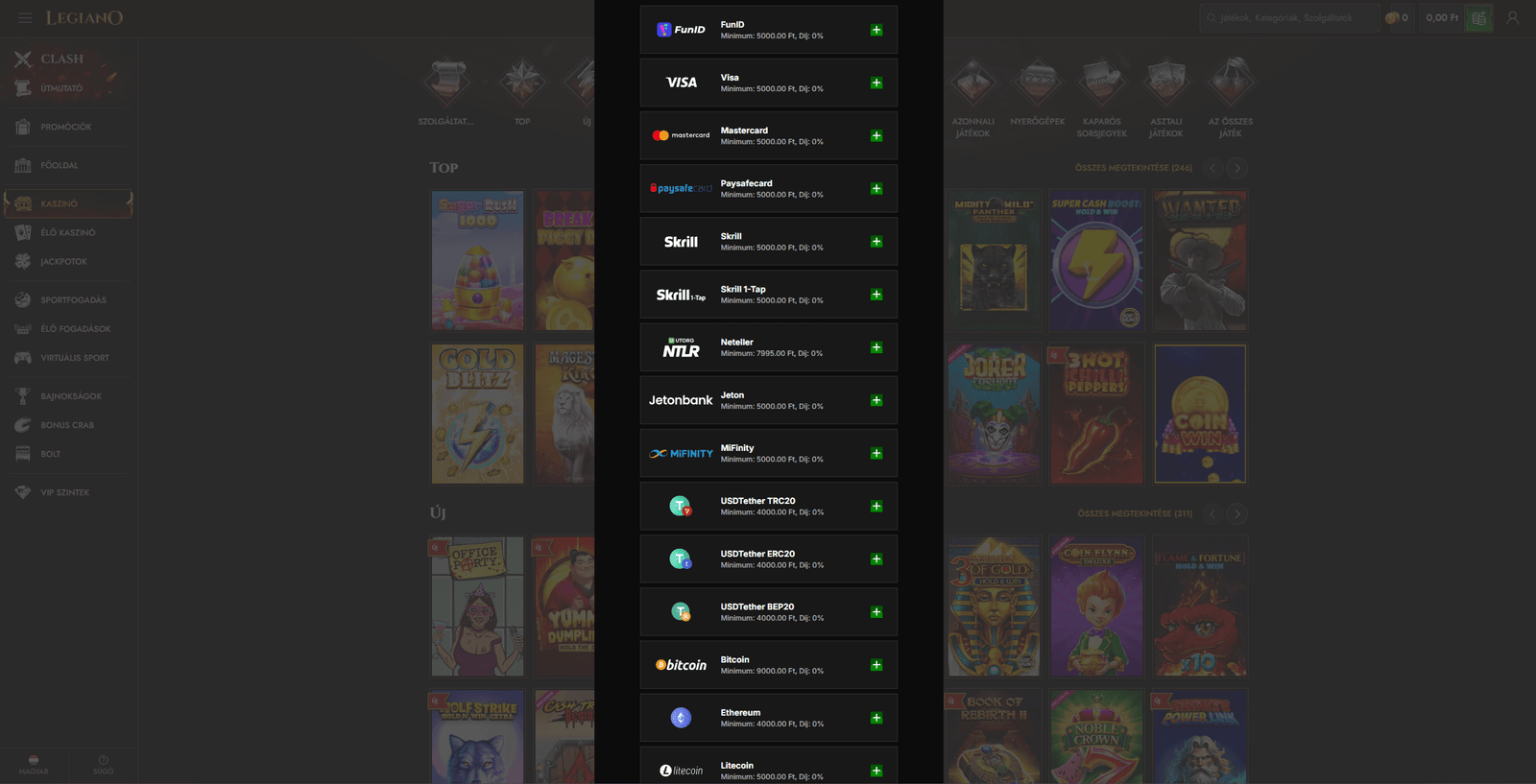1536x784 pixels.
Task: Select the Ethereum coin icon
Action: 681,718
